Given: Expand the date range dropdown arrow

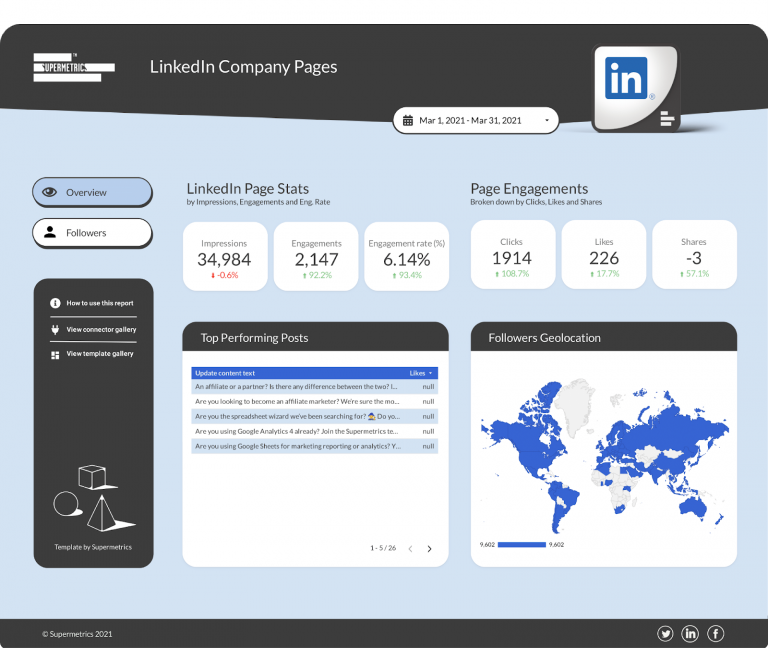Looking at the screenshot, I should [547, 120].
